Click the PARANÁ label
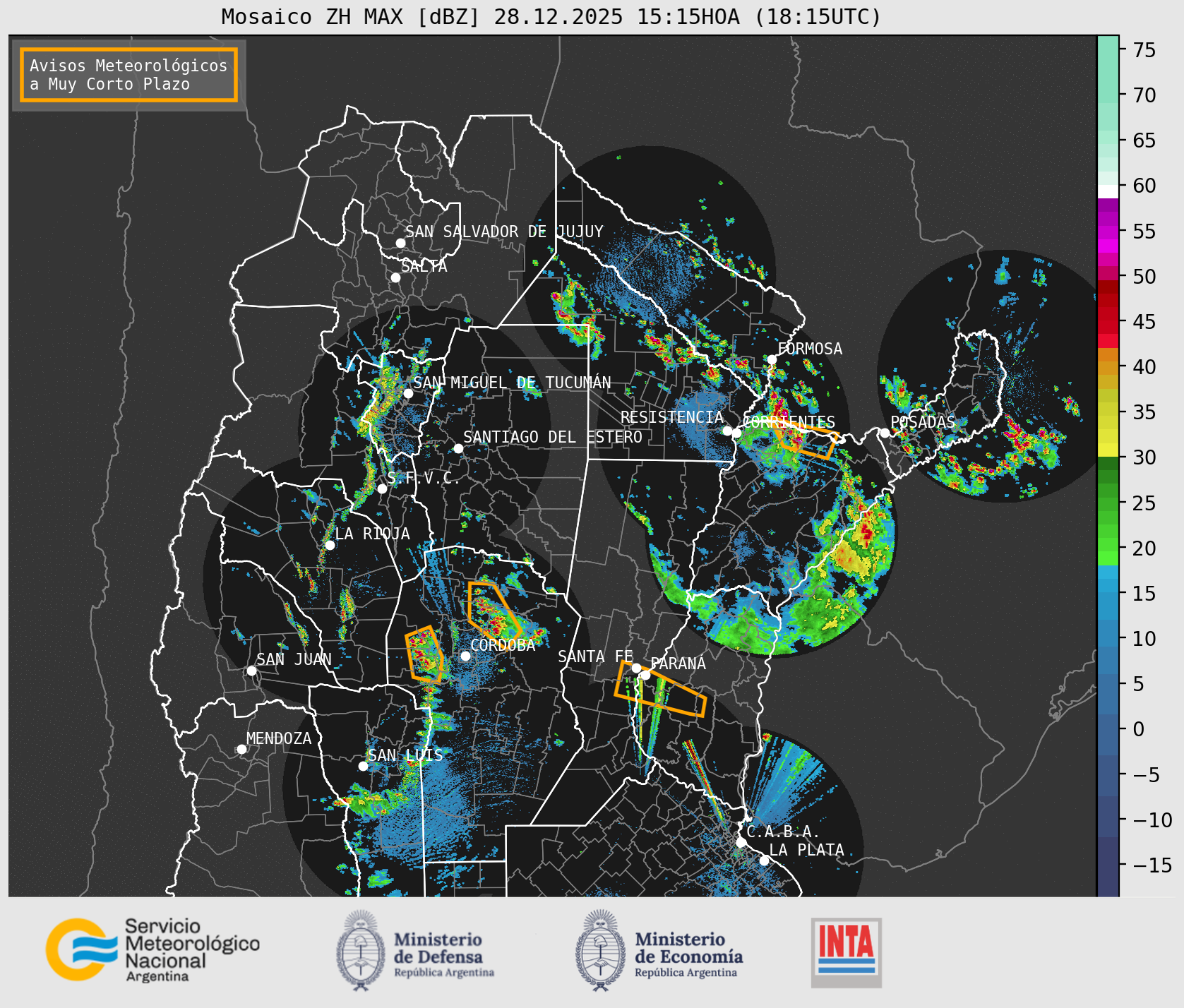 point(678,664)
